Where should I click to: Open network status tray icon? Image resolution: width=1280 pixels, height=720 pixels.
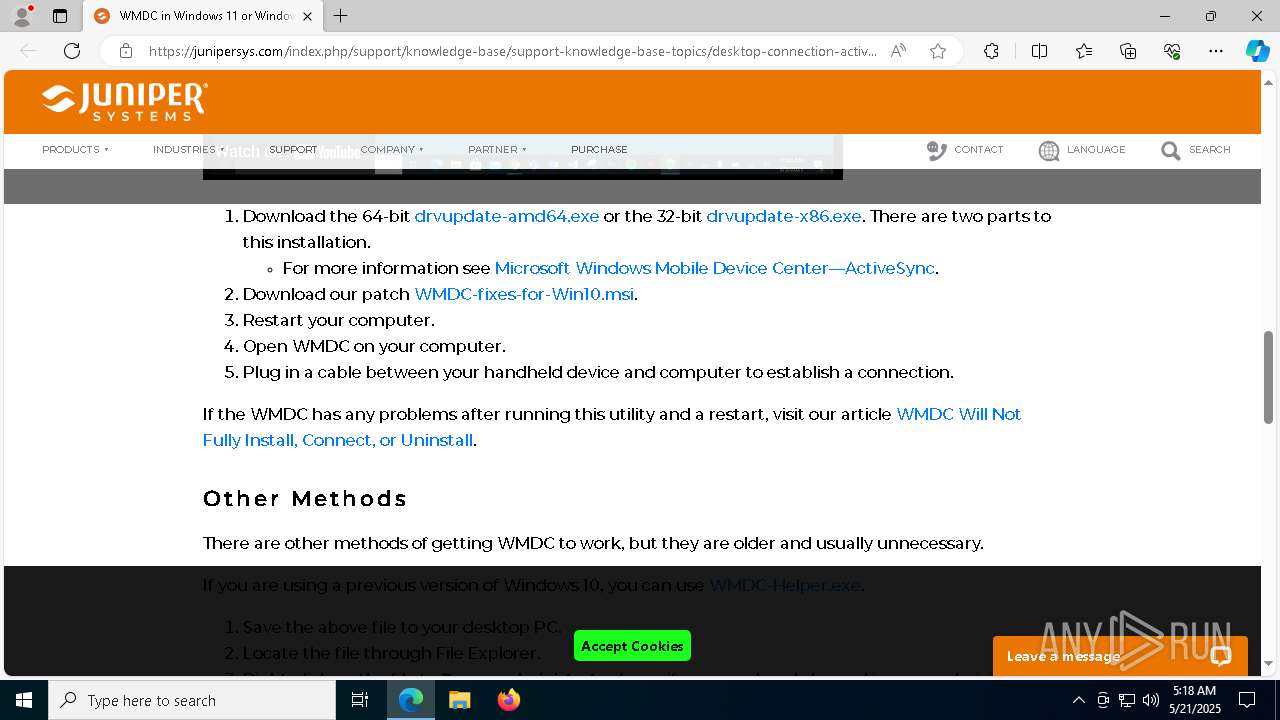tap(1127, 700)
